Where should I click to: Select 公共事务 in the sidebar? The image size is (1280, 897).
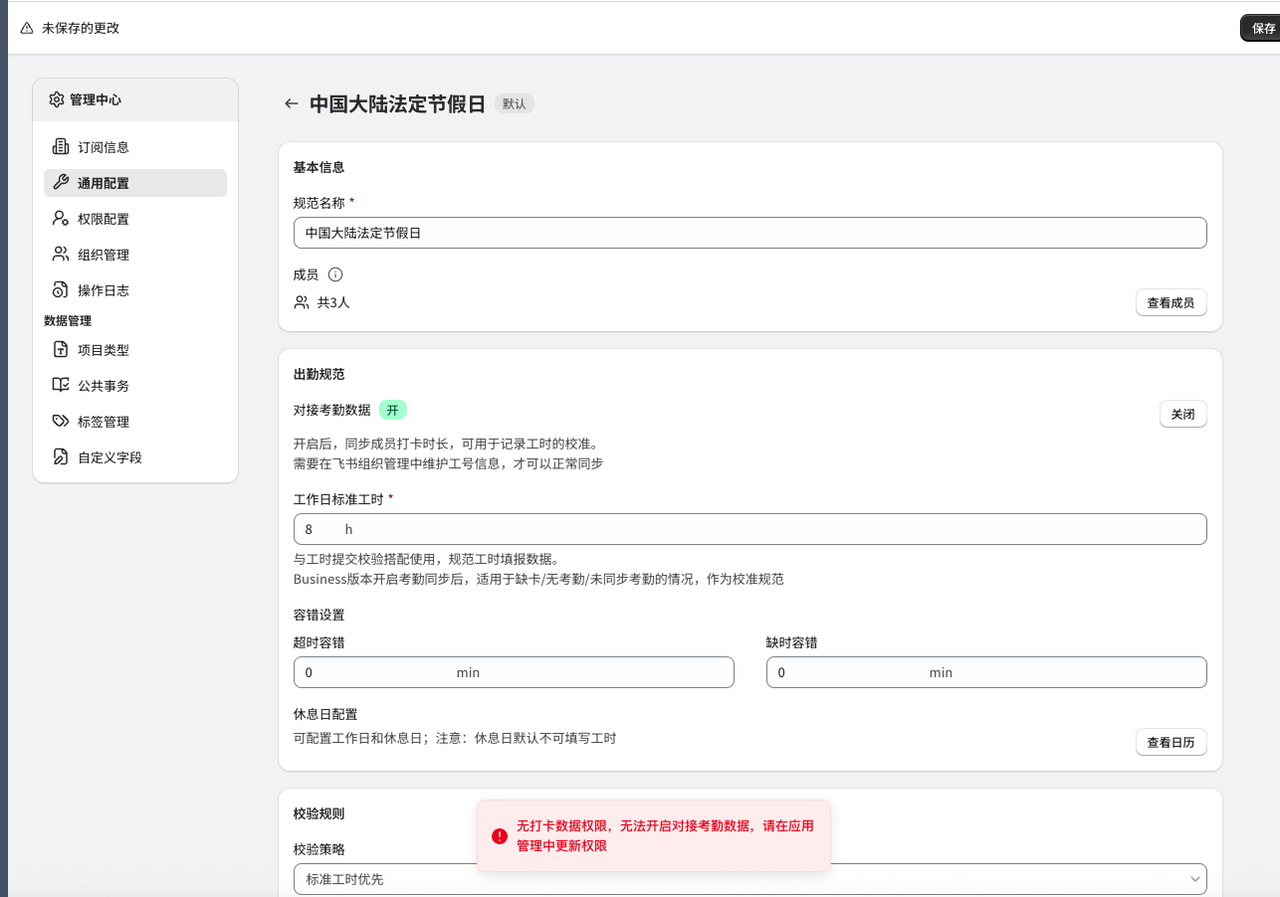pyautogui.click(x=103, y=385)
